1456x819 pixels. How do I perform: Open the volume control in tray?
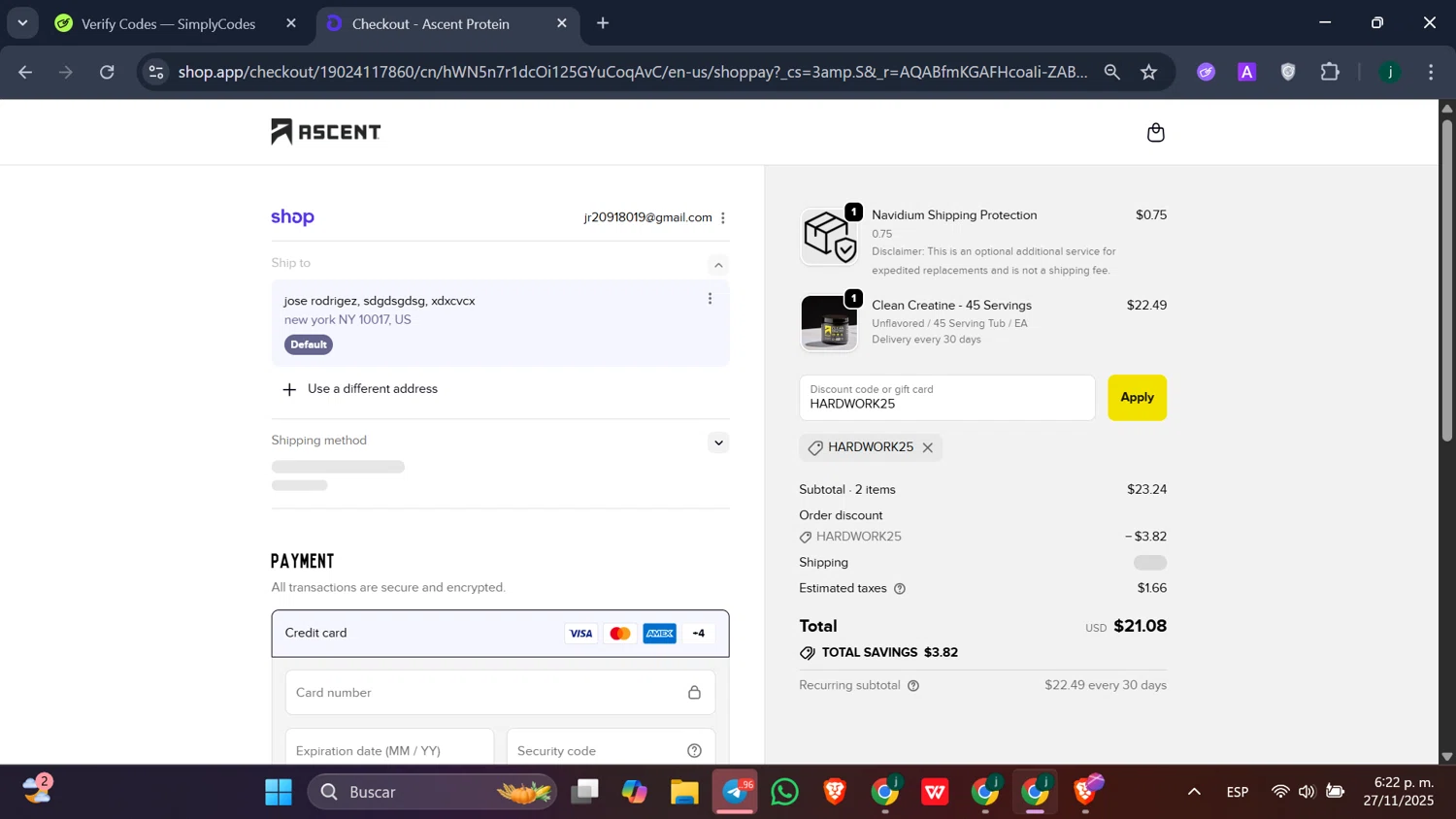(1307, 792)
